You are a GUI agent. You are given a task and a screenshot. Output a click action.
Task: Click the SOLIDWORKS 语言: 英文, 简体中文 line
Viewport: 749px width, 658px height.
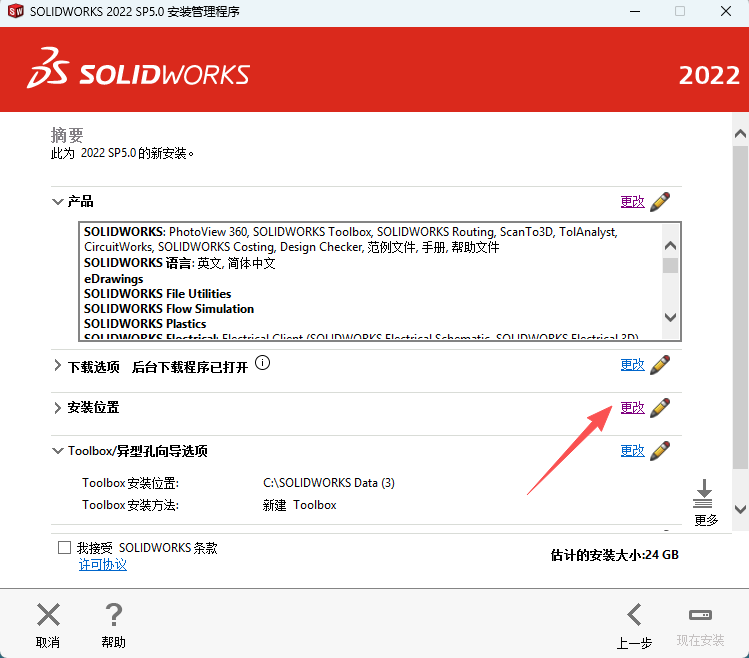pos(180,263)
